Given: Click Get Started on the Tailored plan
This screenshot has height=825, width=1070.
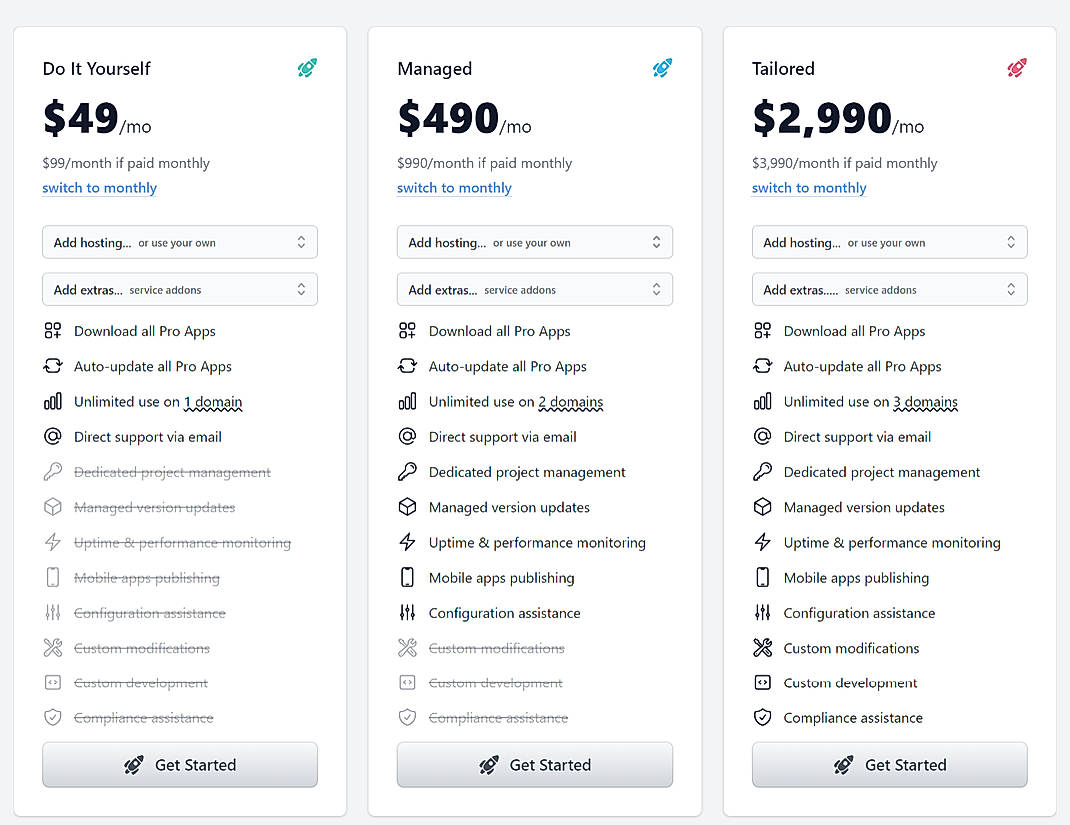Looking at the screenshot, I should 889,764.
